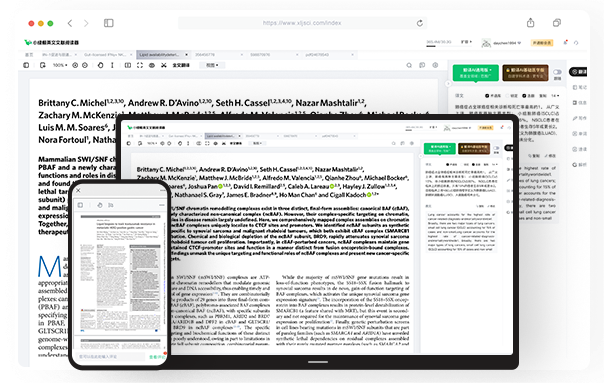
Task: Toggle the switch beside the brown AI button
Action: [557, 72]
